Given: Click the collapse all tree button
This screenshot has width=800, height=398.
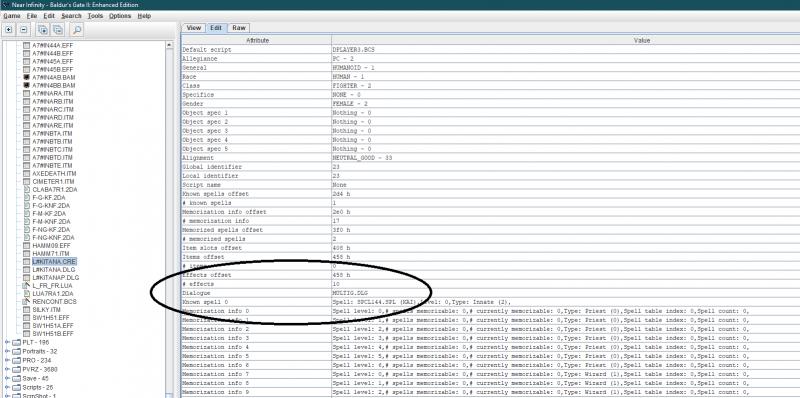Looking at the screenshot, I should (23, 30).
